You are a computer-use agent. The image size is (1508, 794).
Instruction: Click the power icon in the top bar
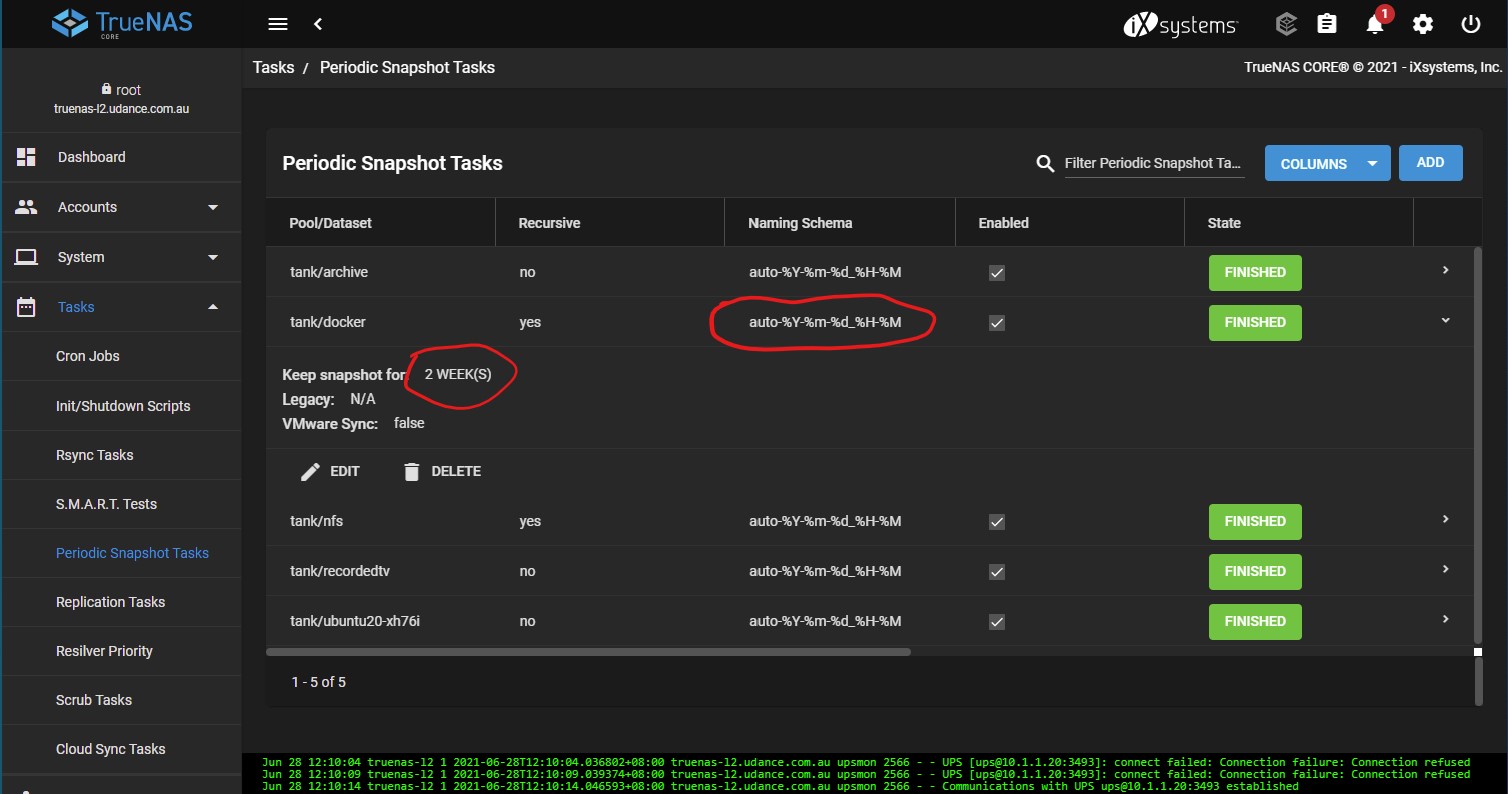point(1470,24)
